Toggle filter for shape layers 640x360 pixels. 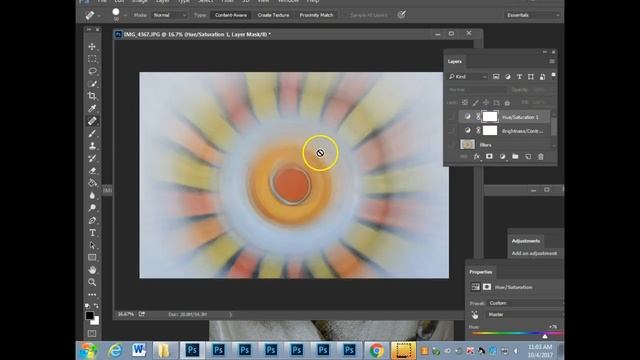pos(531,77)
